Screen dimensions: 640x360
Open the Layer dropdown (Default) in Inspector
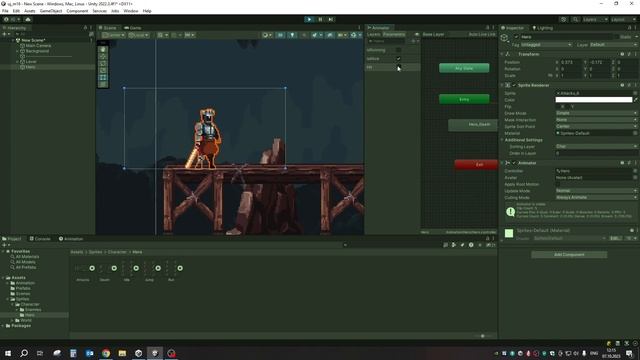612,44
